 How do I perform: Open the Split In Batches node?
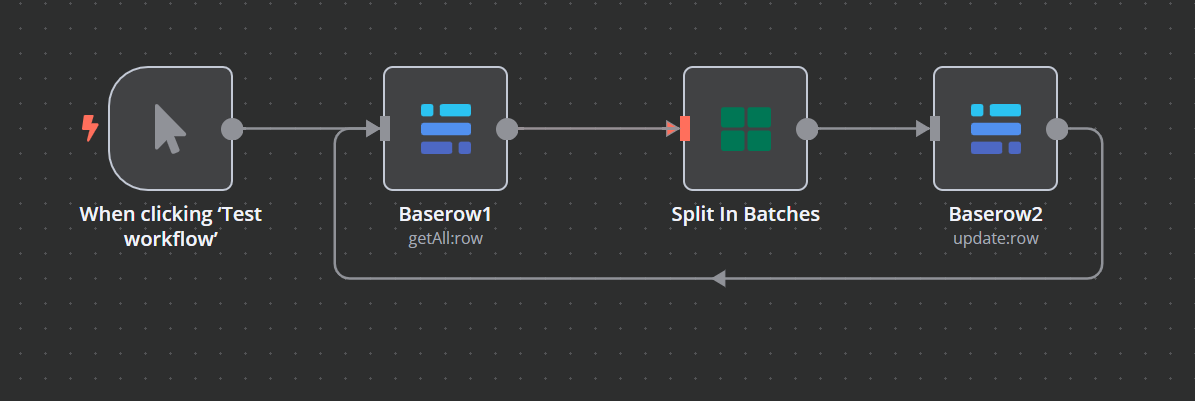coord(745,129)
